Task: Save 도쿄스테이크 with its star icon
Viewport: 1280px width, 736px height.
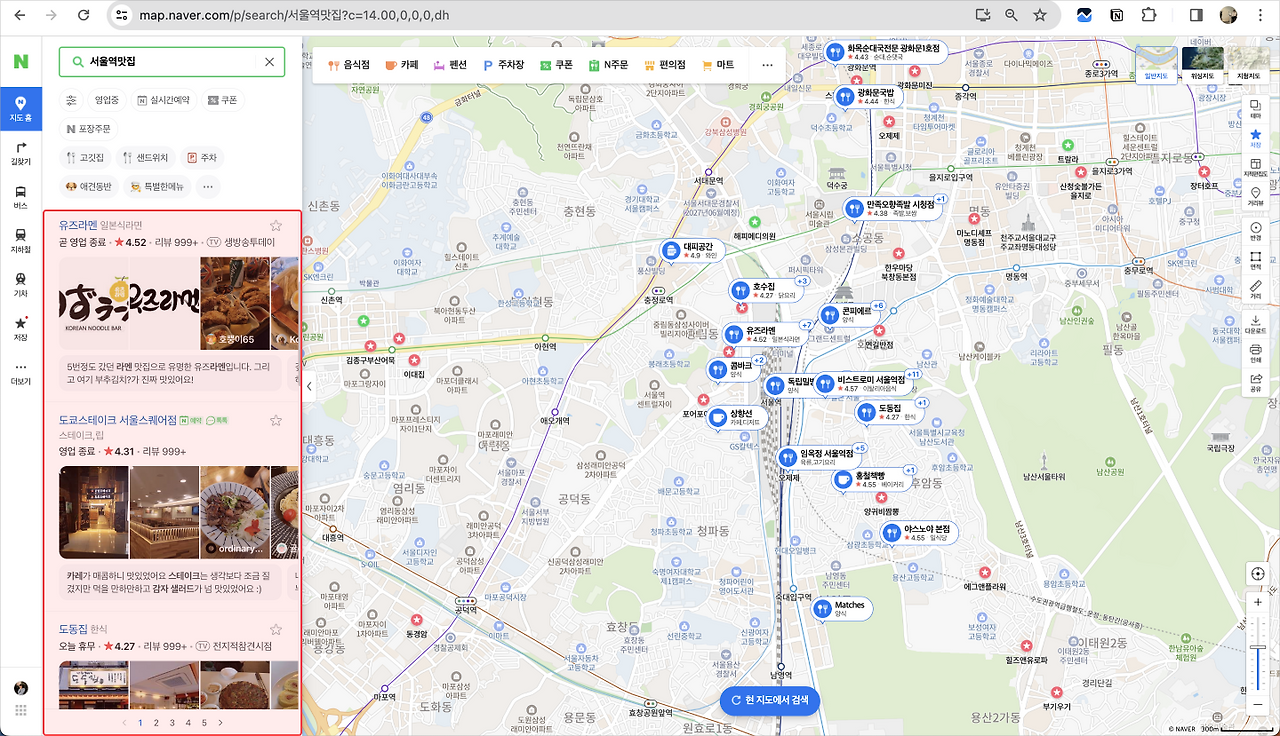Action: pos(276,421)
